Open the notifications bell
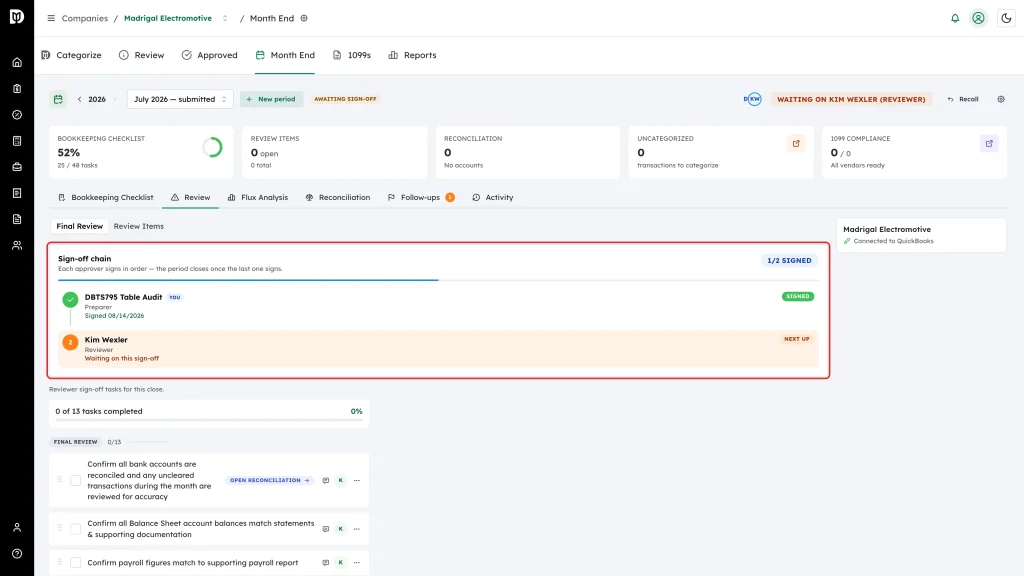Screen dimensions: 1024x576 click(x=955, y=18)
